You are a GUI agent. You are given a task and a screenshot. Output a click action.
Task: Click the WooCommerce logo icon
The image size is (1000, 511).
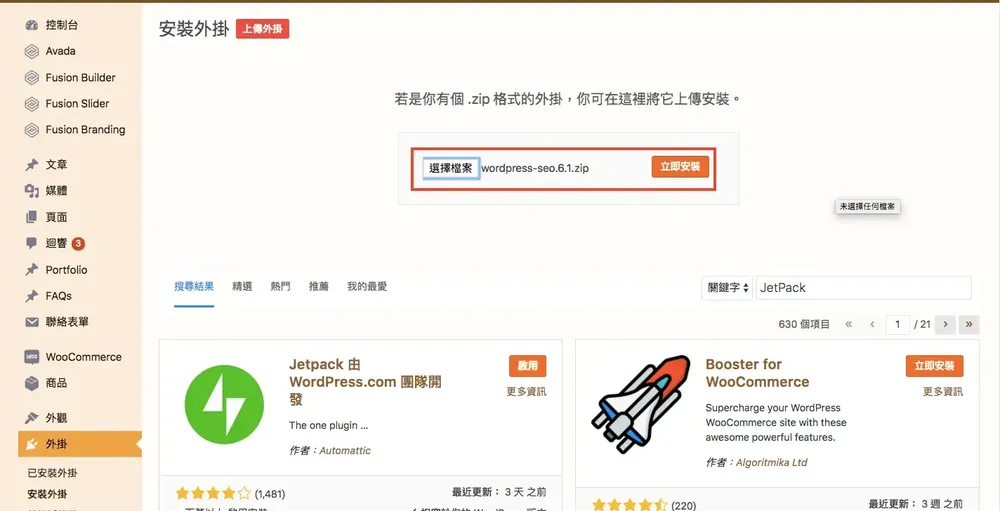(31, 357)
